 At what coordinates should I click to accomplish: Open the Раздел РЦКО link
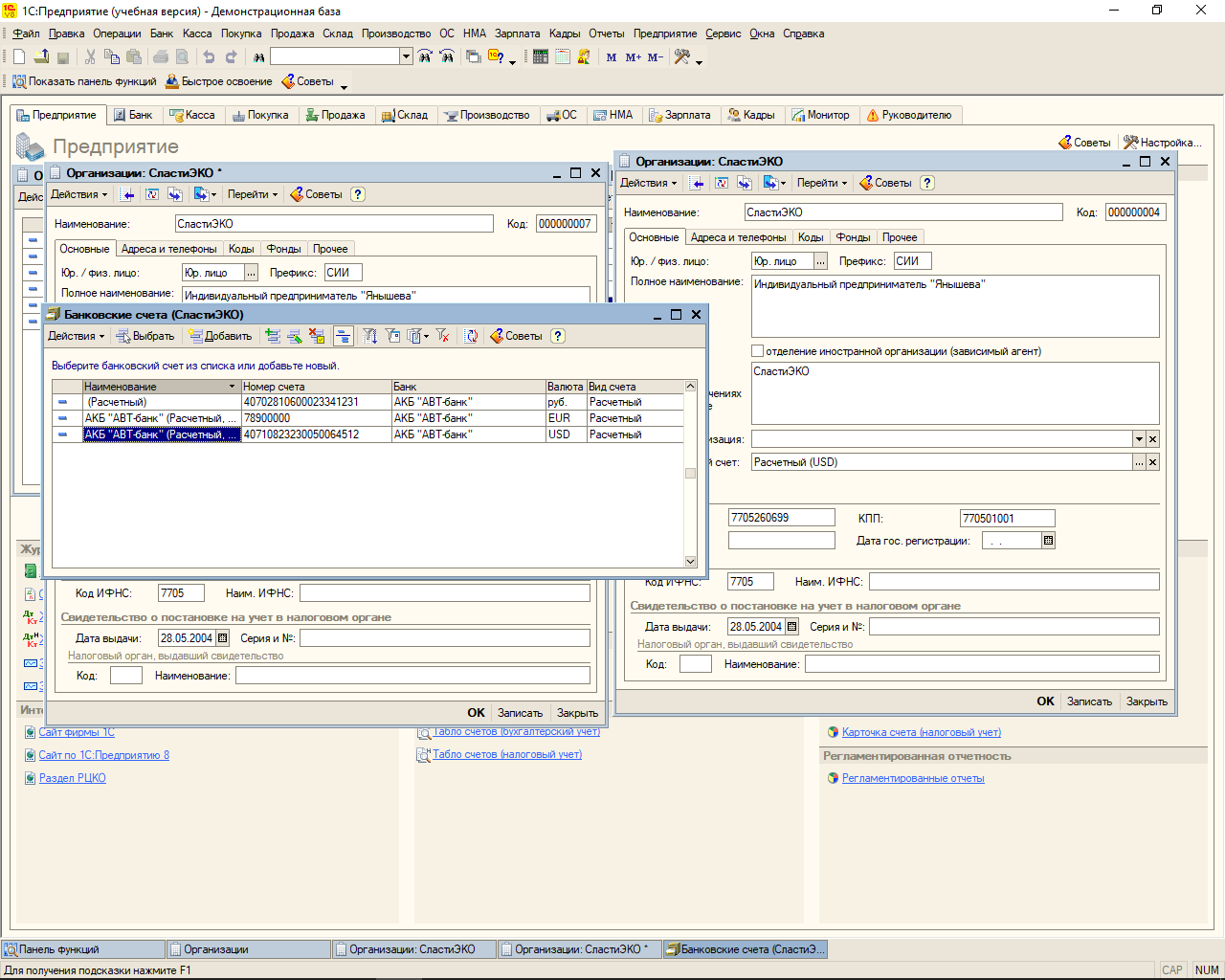[x=73, y=778]
